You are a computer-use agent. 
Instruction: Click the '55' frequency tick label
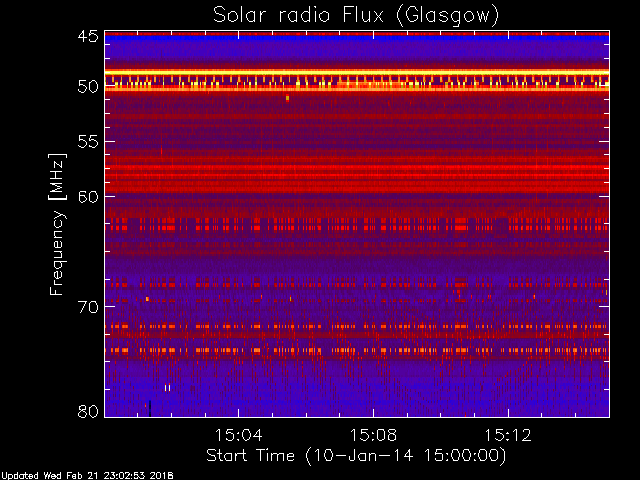click(88, 142)
